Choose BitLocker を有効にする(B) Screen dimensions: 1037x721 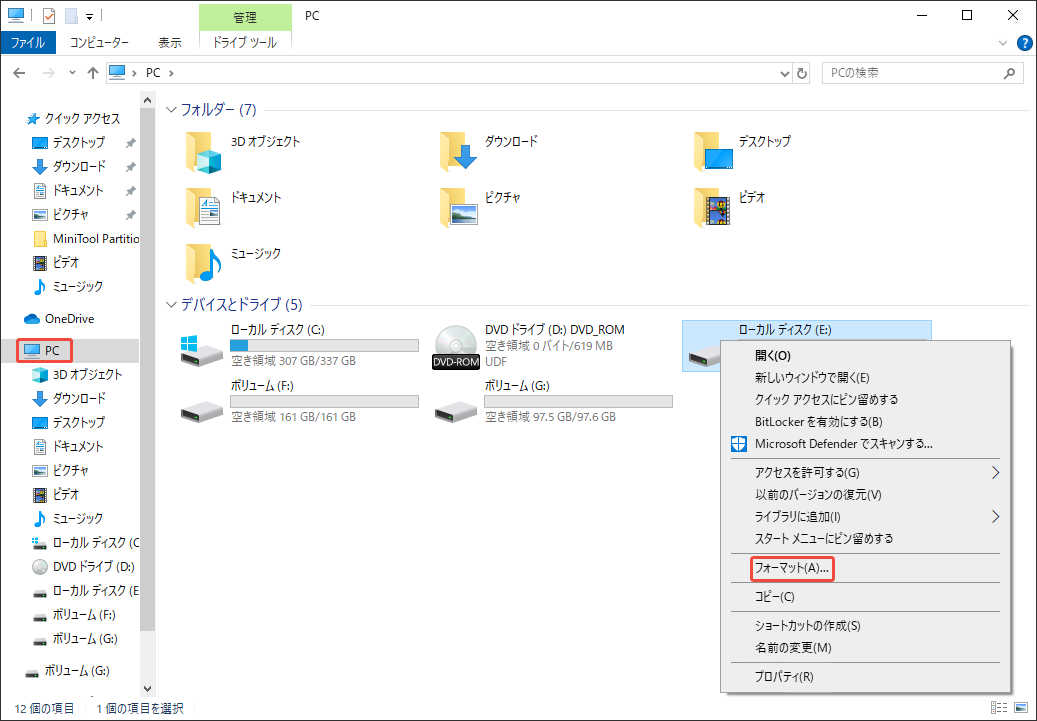point(819,422)
